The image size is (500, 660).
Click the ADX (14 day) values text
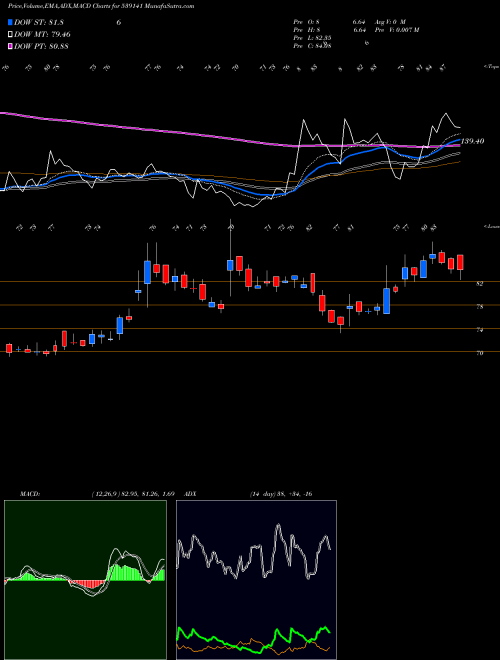pos(281,494)
